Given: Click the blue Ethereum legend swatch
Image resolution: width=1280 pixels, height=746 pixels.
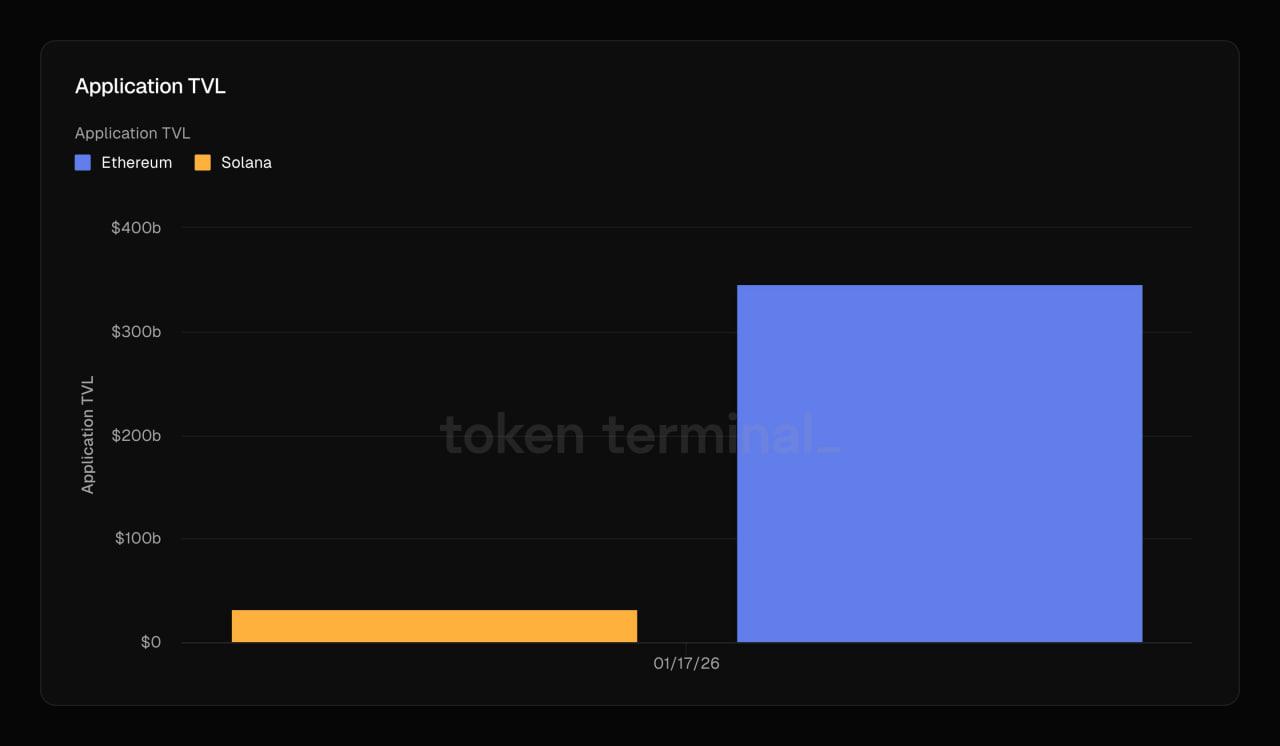Looking at the screenshot, I should click(x=83, y=162).
